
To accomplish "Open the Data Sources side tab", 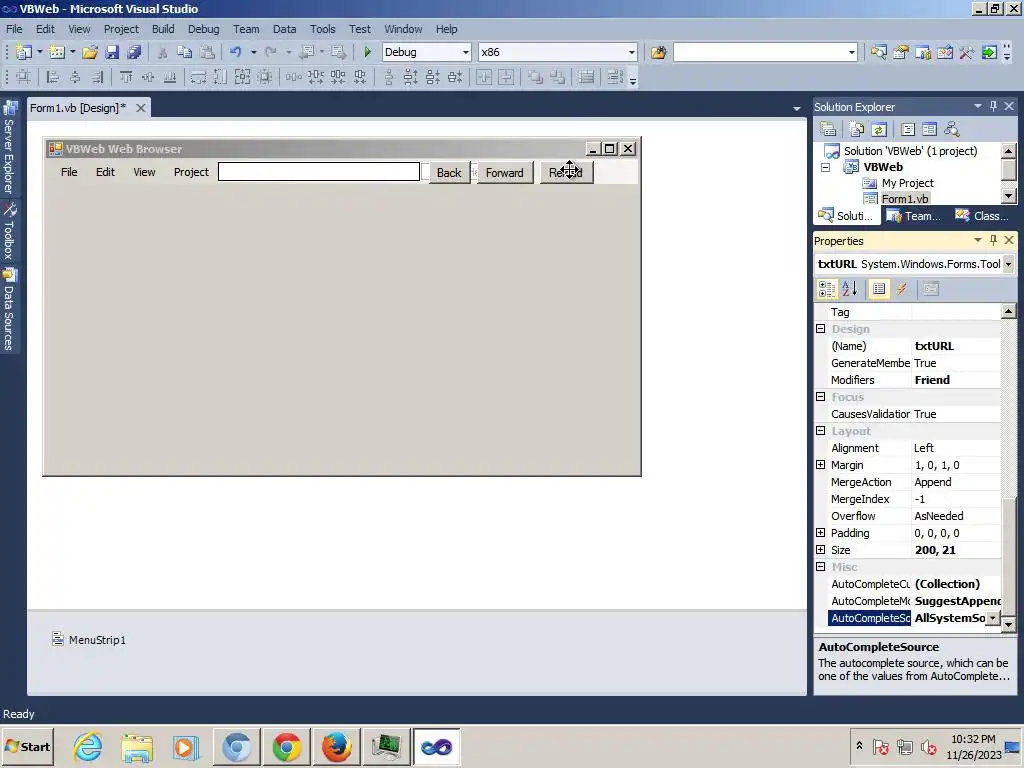I will [9, 310].
